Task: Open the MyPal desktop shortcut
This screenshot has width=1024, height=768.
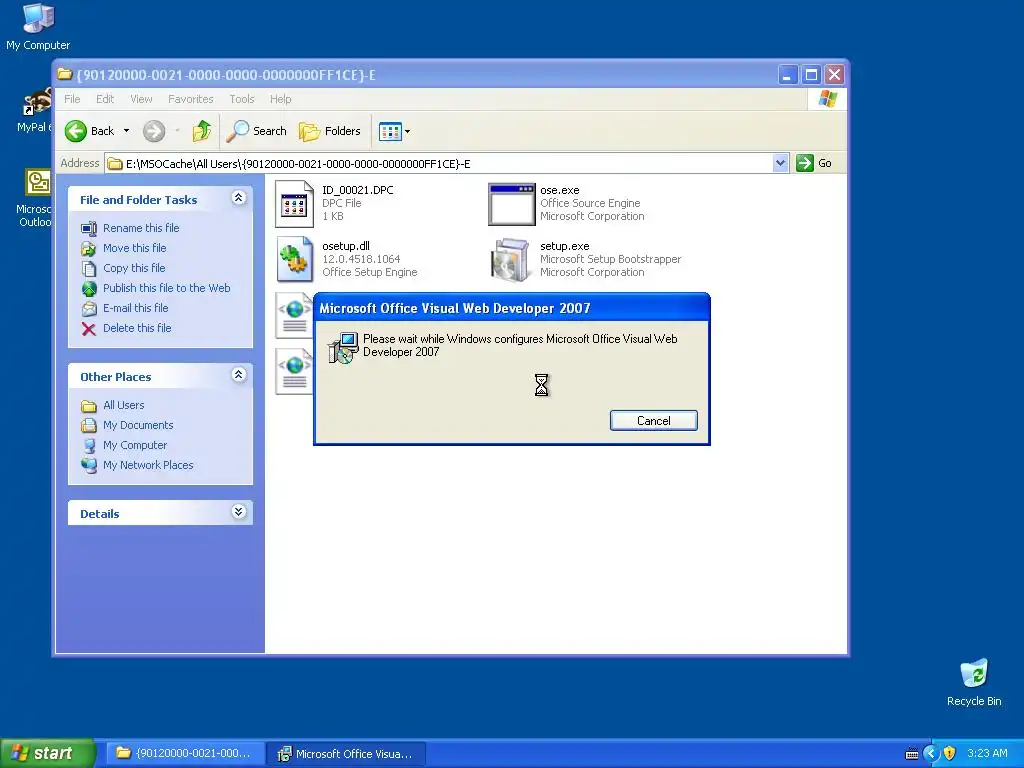Action: point(36,111)
